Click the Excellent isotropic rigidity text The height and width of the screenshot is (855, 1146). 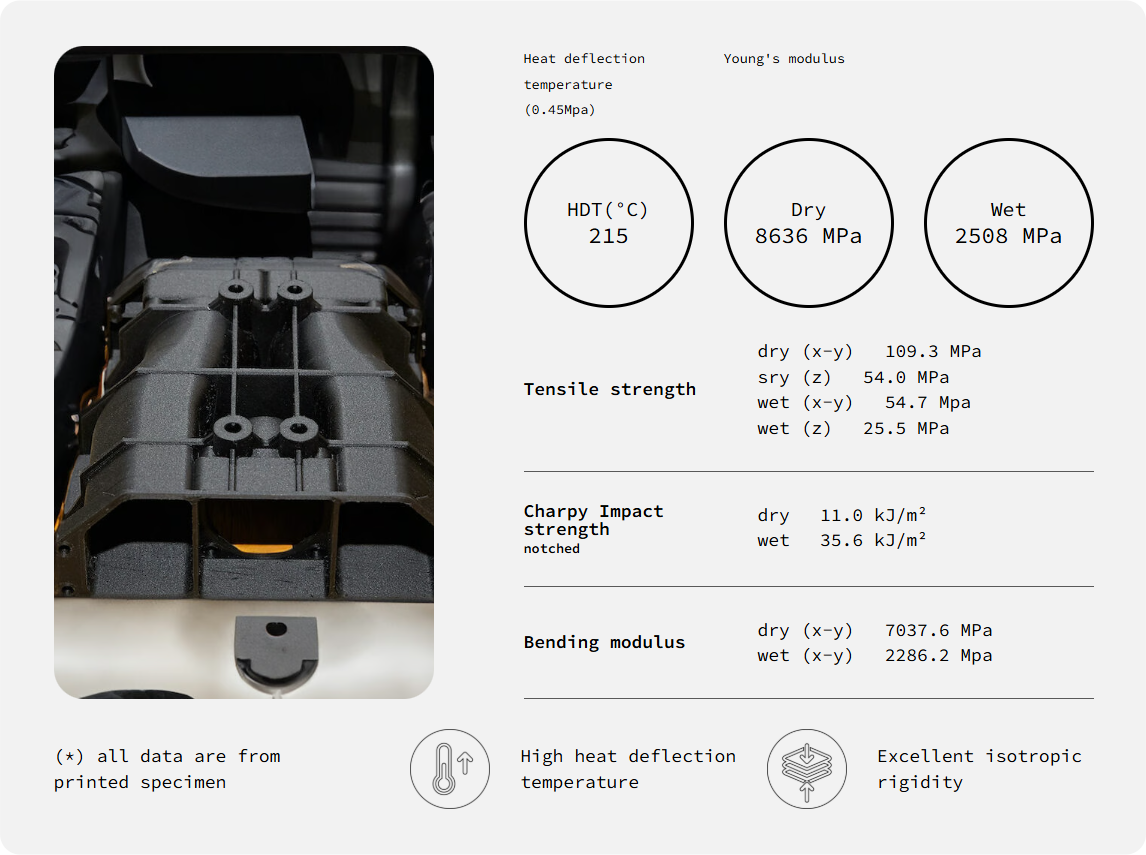pos(979,769)
